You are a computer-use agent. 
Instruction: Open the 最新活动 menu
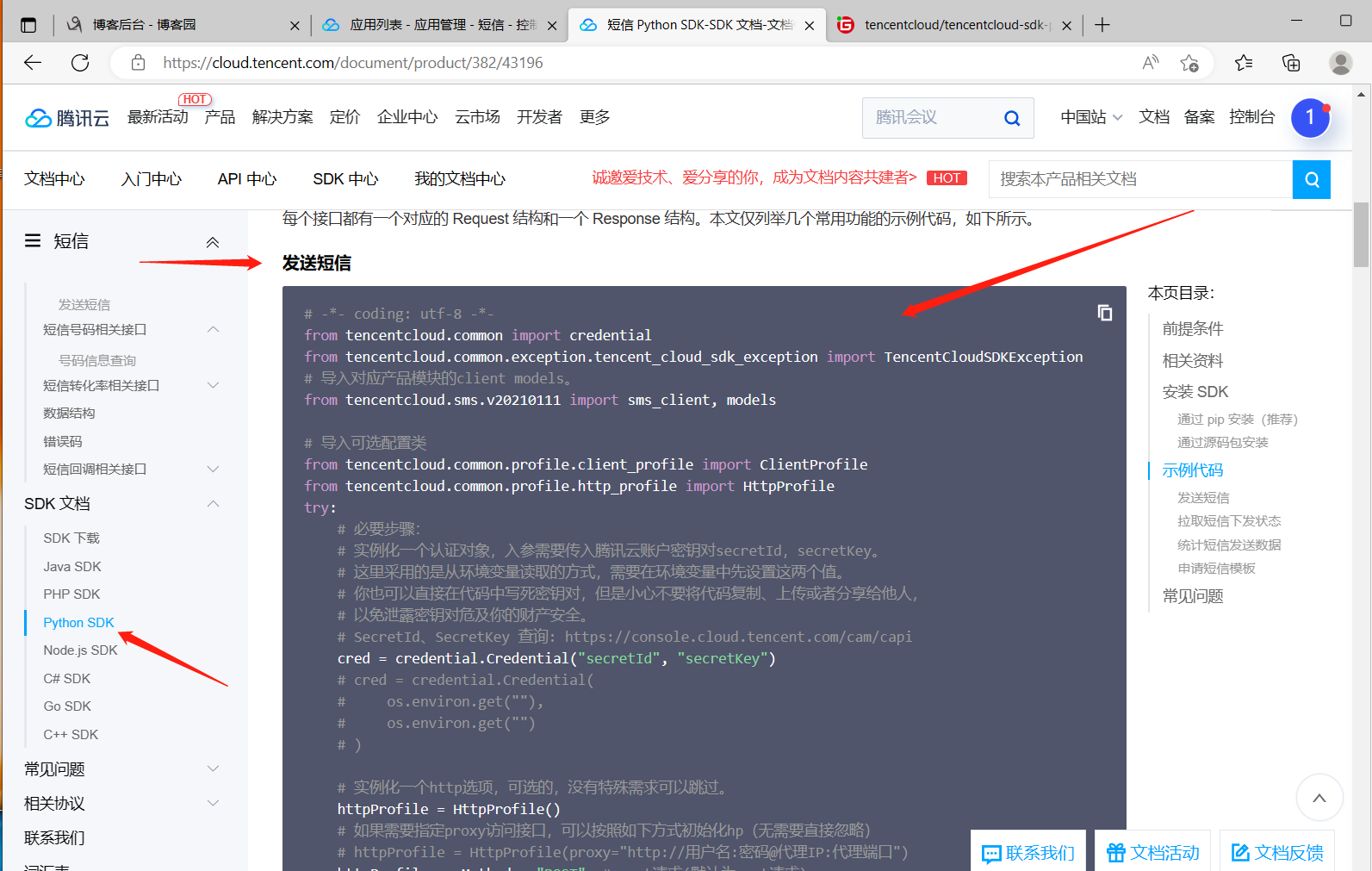(x=158, y=117)
